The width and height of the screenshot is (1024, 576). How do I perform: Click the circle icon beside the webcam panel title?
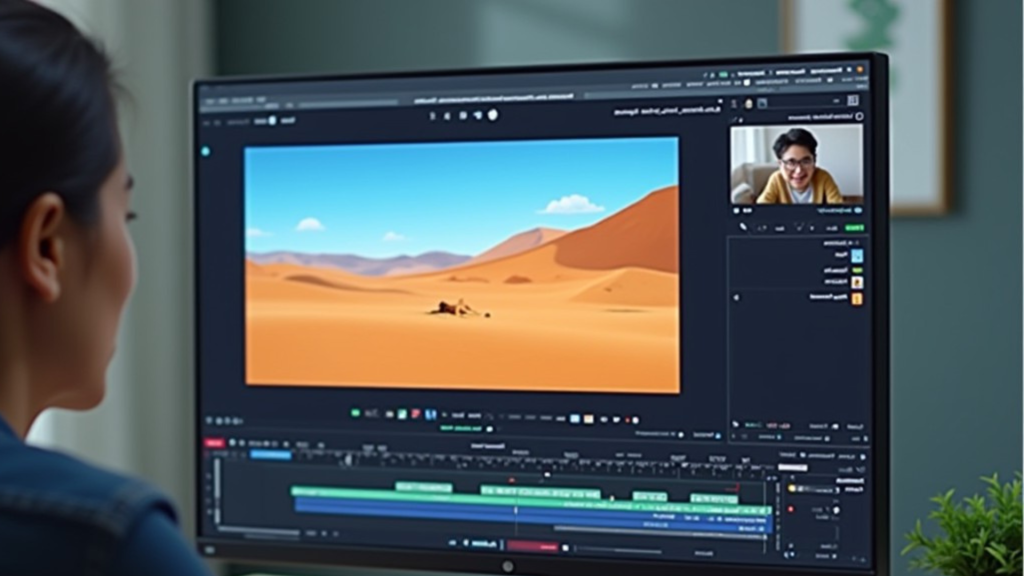point(859,116)
